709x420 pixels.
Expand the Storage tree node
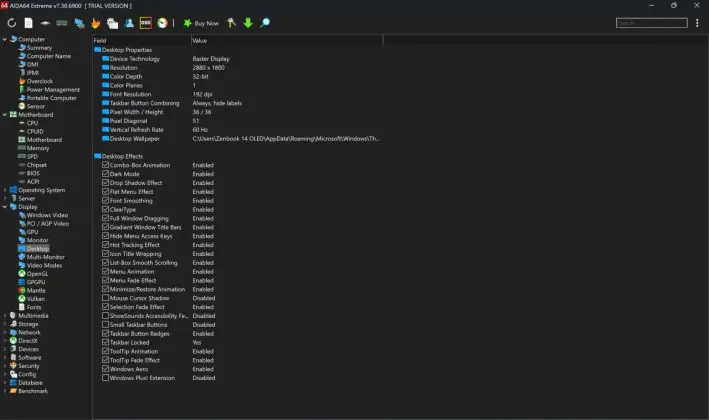(5, 324)
